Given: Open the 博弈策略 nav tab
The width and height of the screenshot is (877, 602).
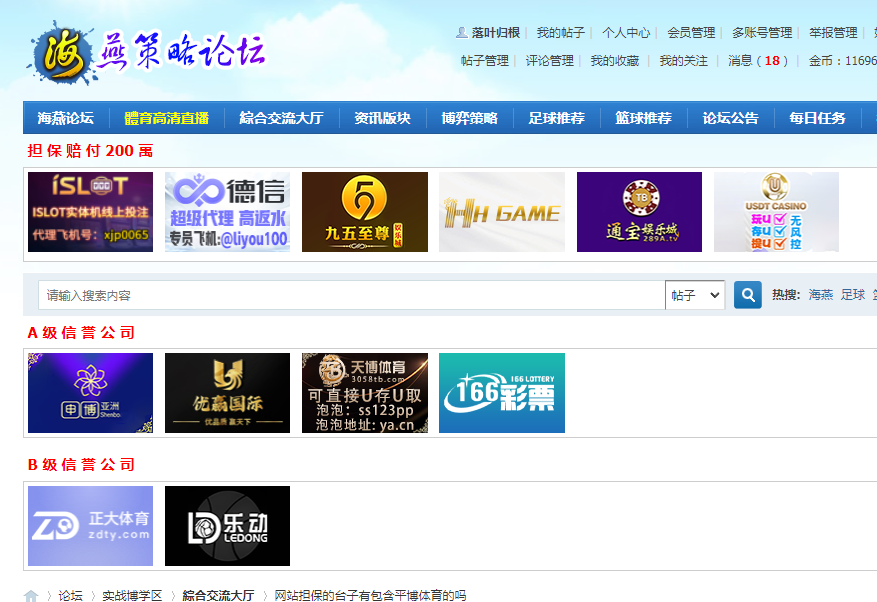Looking at the screenshot, I should [469, 118].
